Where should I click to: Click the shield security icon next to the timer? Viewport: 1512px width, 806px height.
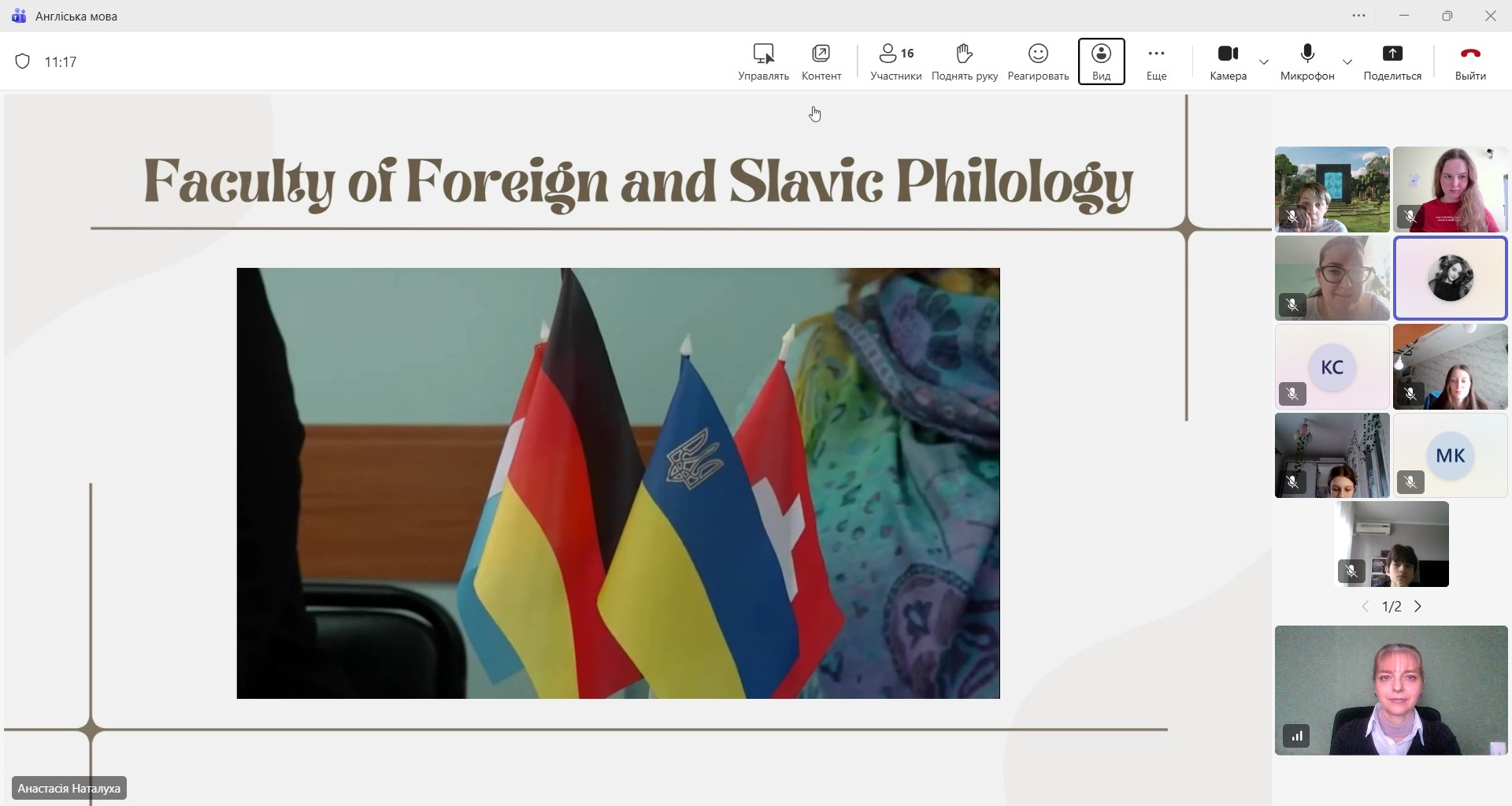23,61
